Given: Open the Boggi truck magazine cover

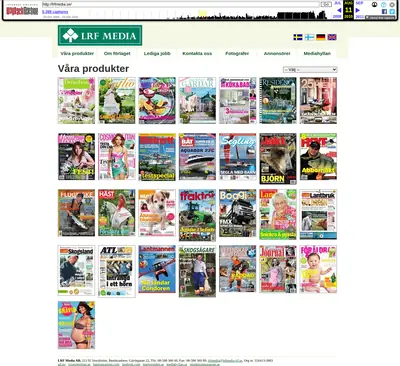Looking at the screenshot, I should point(238,213).
